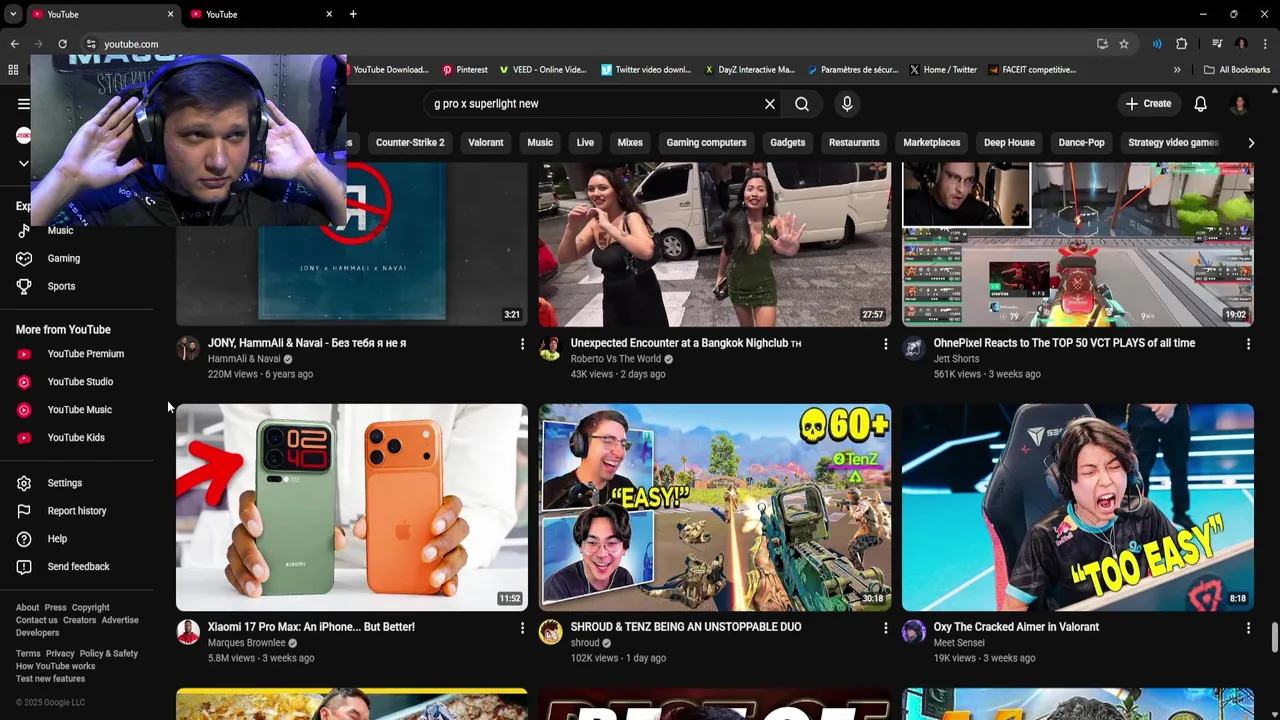Viewport: 1280px width, 720px height.
Task: Select the Music filter chip
Action: 540,143
